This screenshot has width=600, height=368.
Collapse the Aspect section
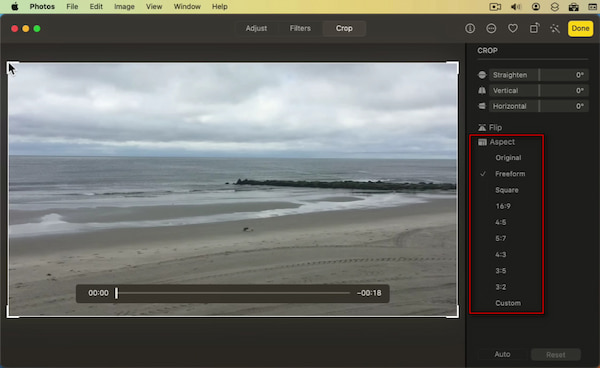(x=502, y=142)
